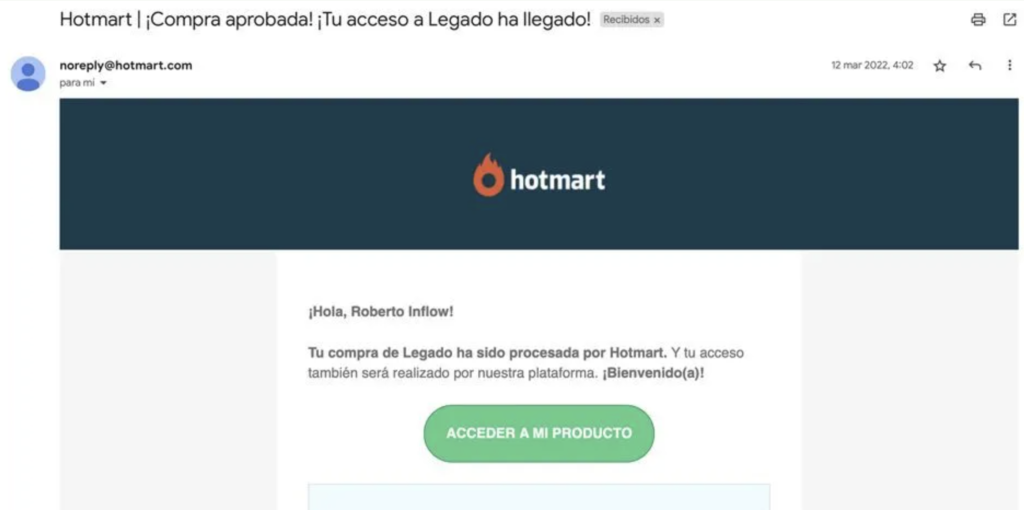Click the green ACCEDER A MI PRODUCTO button
The image size is (1024, 510).
pyautogui.click(x=539, y=433)
